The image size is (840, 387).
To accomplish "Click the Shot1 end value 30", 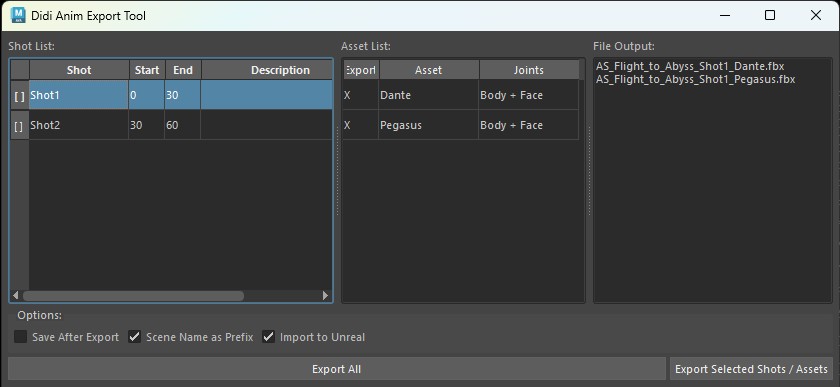I will pyautogui.click(x=183, y=95).
